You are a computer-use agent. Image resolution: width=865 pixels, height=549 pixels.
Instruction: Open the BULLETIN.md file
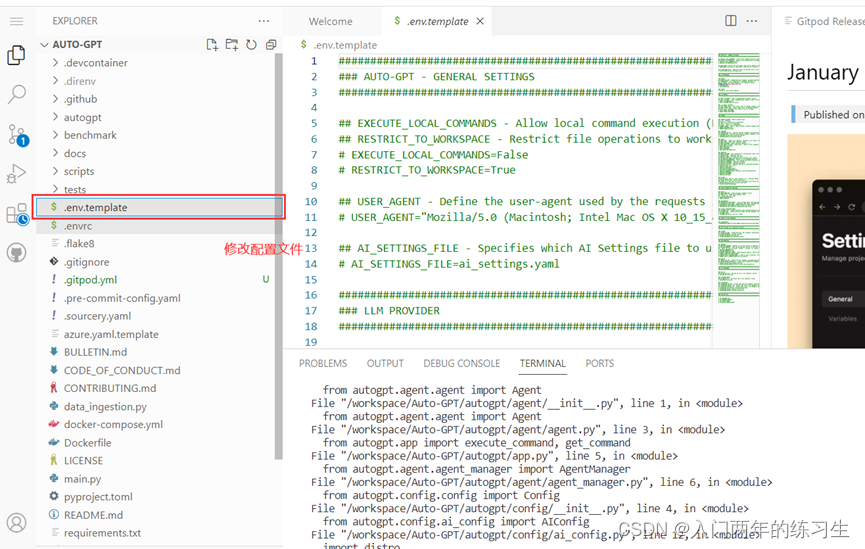tap(156, 352)
